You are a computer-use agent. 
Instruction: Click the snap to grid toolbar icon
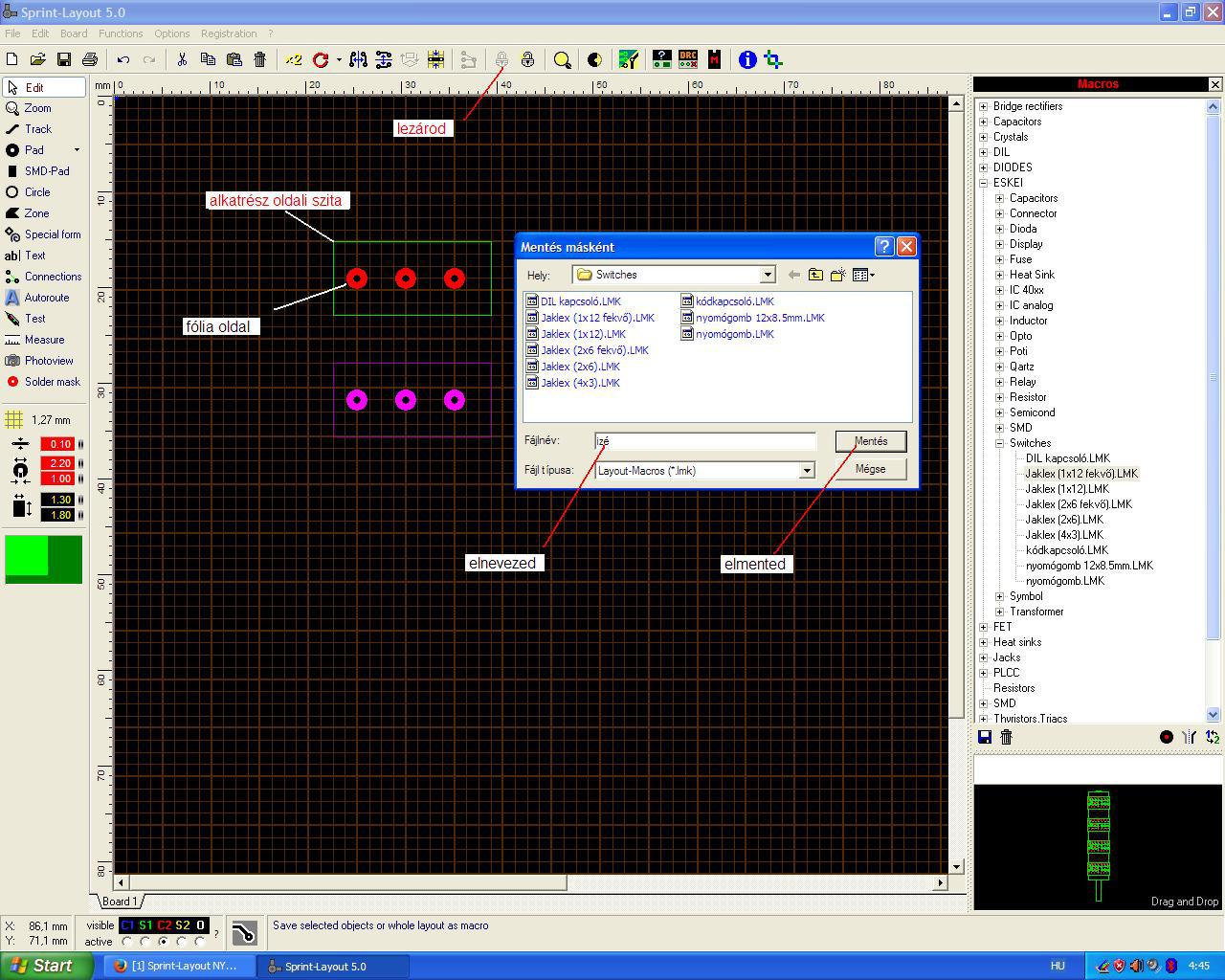point(435,59)
